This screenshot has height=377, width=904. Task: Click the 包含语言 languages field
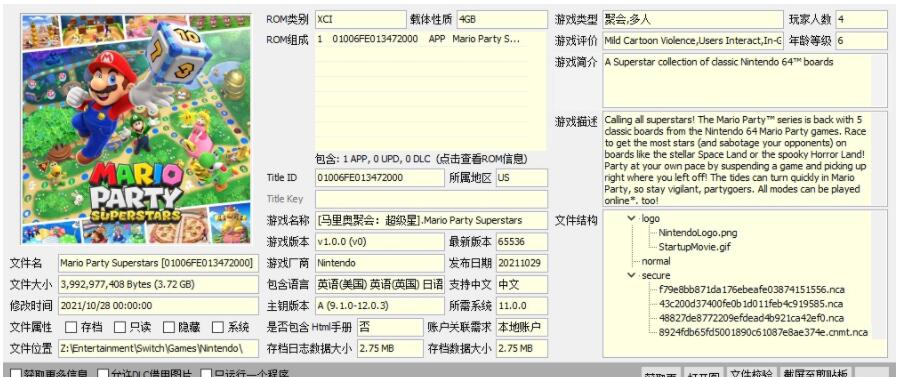tap(379, 284)
